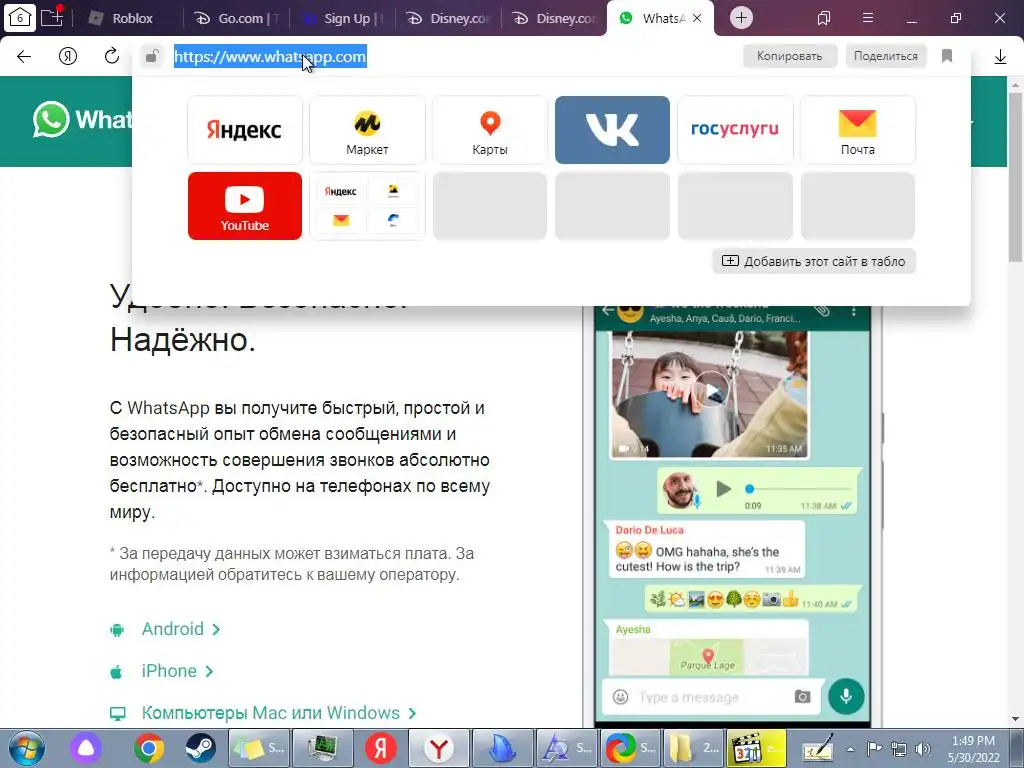The width and height of the screenshot is (1024, 768).
Task: Click the Поделиться button
Action: pyautogui.click(x=886, y=56)
